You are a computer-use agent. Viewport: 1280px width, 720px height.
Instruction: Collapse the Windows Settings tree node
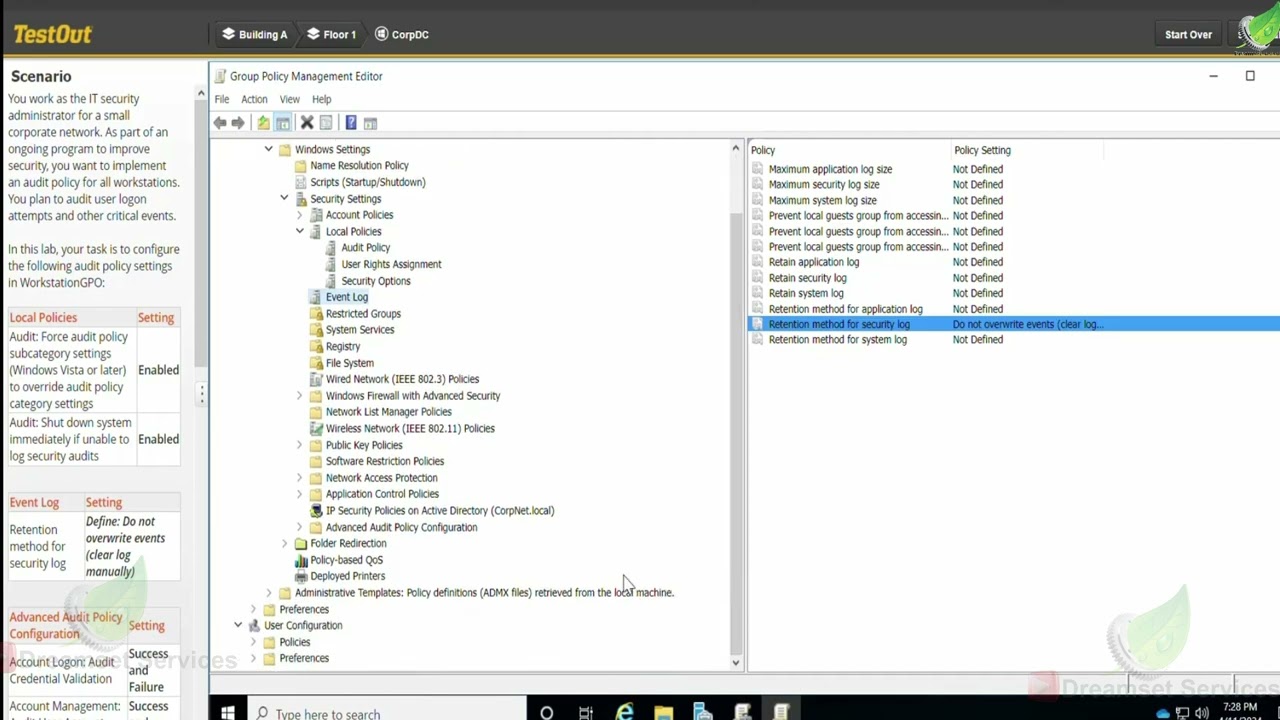[x=268, y=149]
